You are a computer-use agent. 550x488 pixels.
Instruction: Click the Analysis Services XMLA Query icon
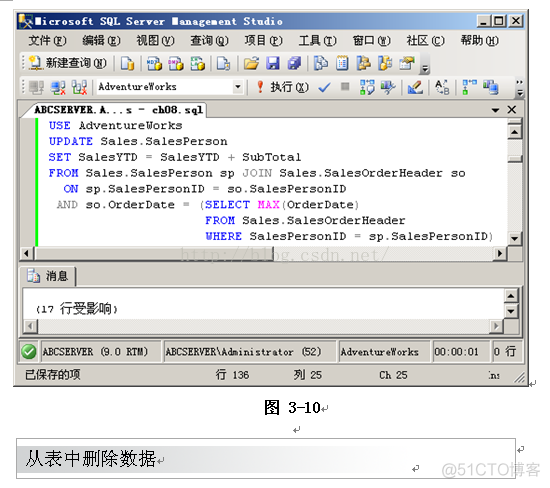coord(197,63)
